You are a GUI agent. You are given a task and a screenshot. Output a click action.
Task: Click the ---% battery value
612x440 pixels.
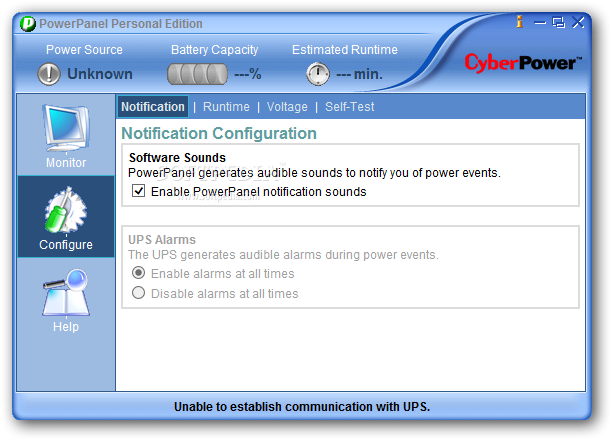(x=247, y=74)
